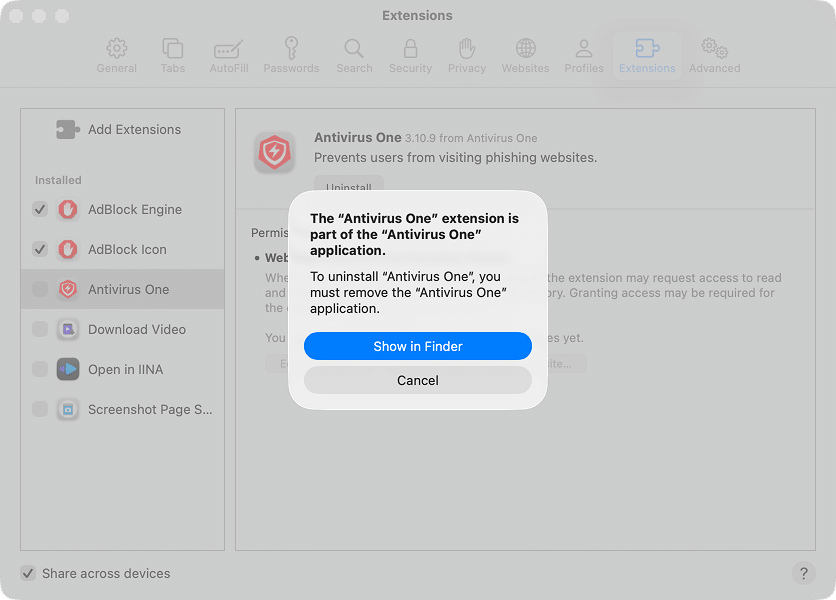Select the Antivirus One shield icon
This screenshot has height=600, width=836.
click(x=67, y=289)
